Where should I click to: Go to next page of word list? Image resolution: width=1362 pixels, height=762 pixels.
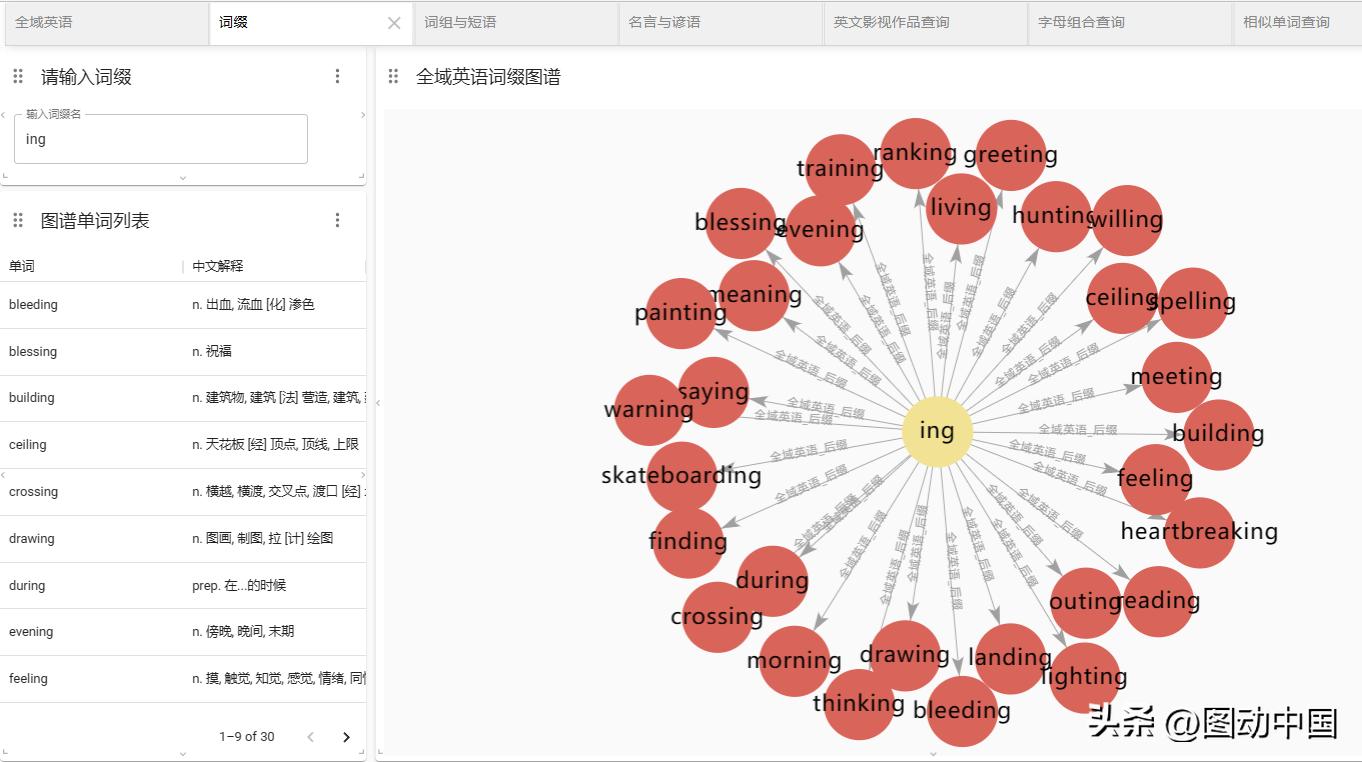(x=346, y=736)
